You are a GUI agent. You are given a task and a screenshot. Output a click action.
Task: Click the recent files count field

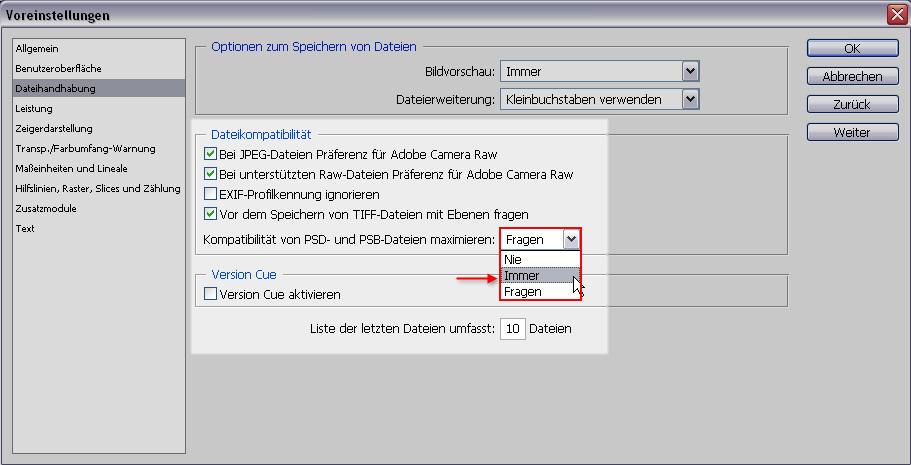point(512,328)
